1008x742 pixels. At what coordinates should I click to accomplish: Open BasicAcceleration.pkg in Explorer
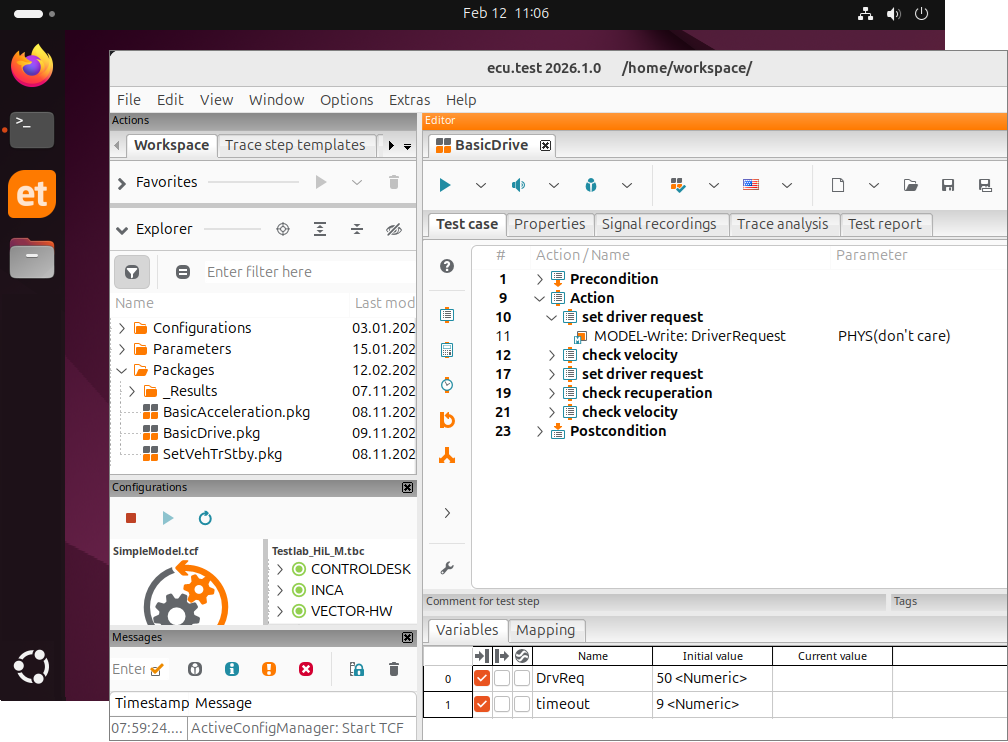click(x=236, y=411)
